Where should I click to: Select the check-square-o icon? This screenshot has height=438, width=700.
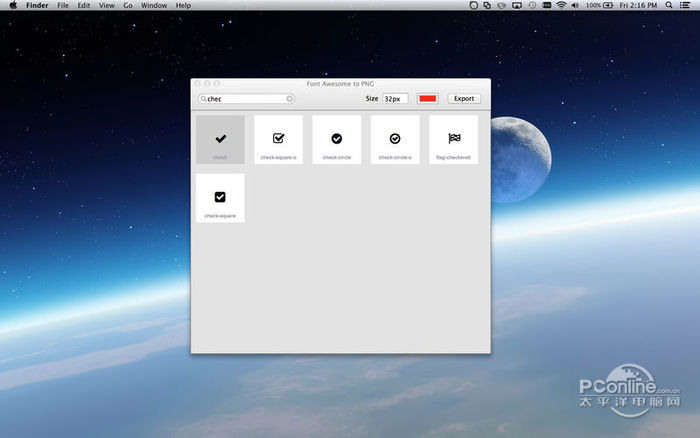(278, 139)
